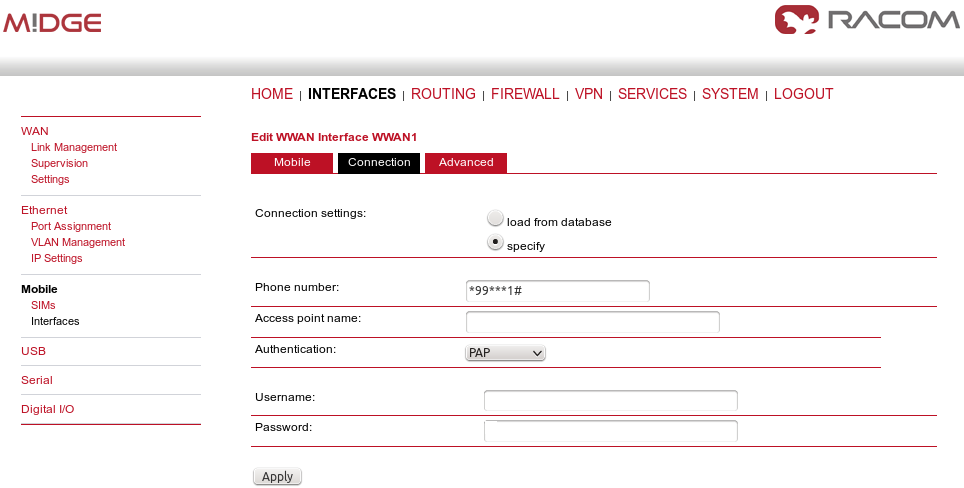Viewport: 964px width, 488px height.
Task: Open WAN Settings in sidebar
Action: coord(50,179)
